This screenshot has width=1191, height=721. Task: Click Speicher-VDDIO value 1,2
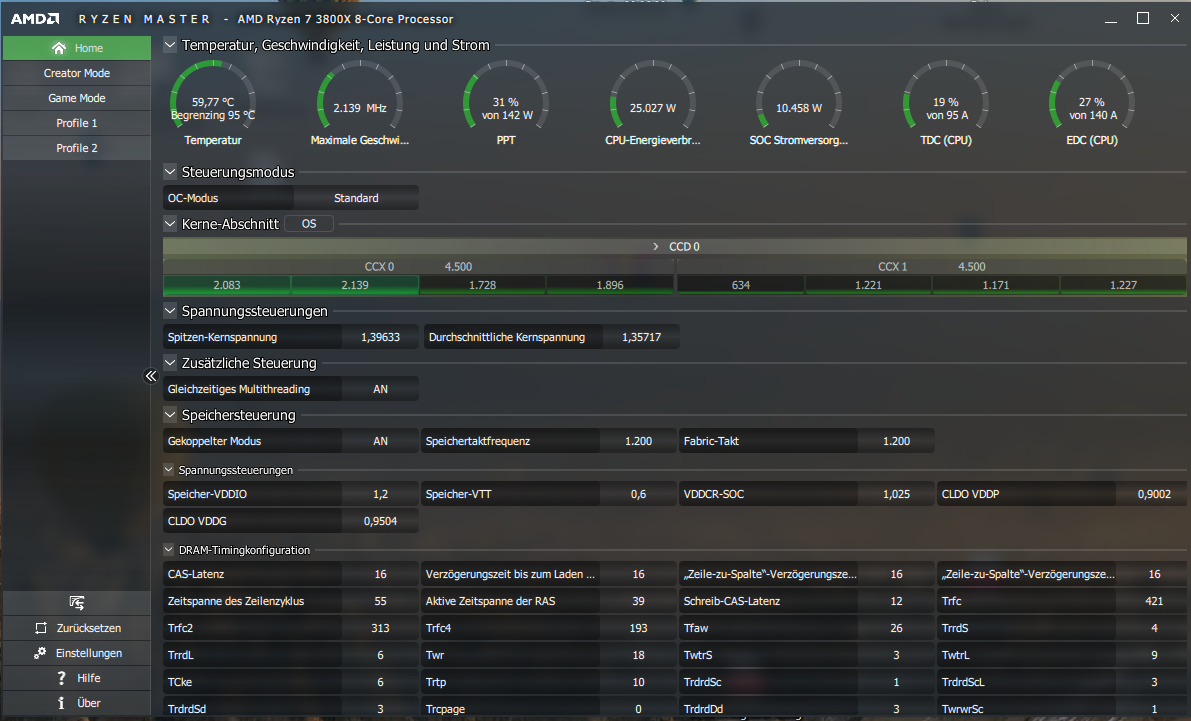point(381,495)
